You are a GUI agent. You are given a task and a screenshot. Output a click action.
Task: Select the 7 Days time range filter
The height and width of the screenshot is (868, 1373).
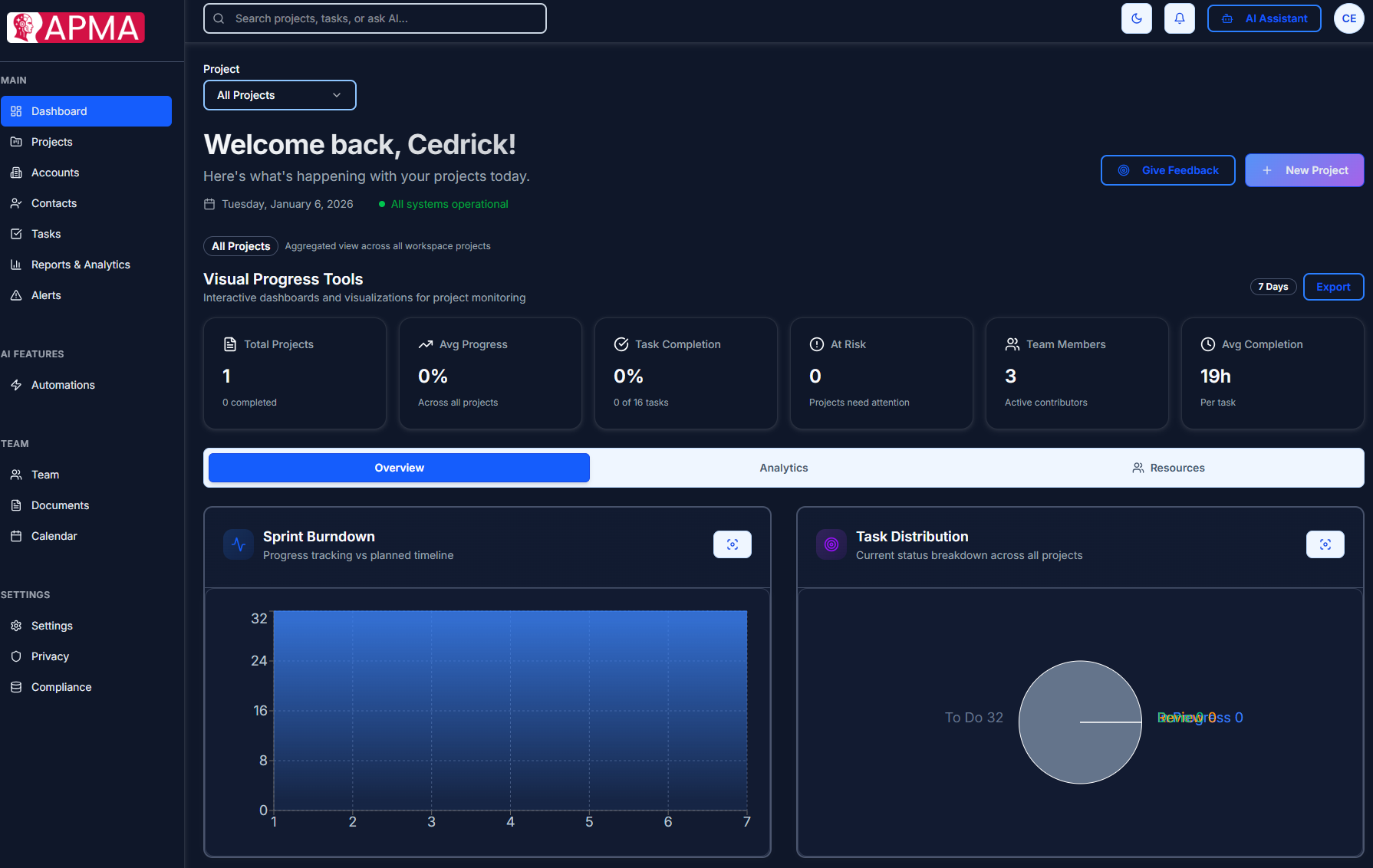pyautogui.click(x=1273, y=286)
